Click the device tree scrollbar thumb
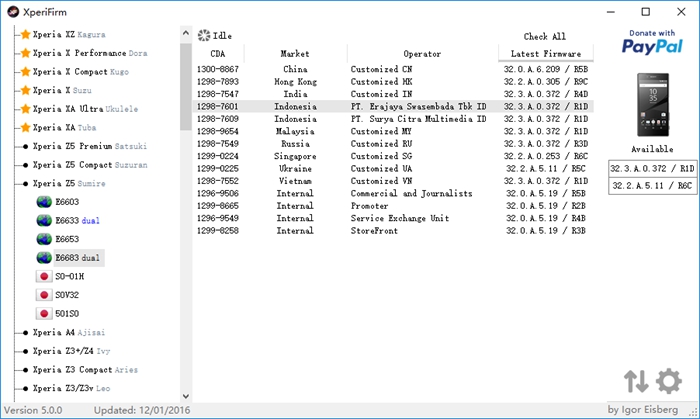Screen dimensions: 700x419 (186, 87)
